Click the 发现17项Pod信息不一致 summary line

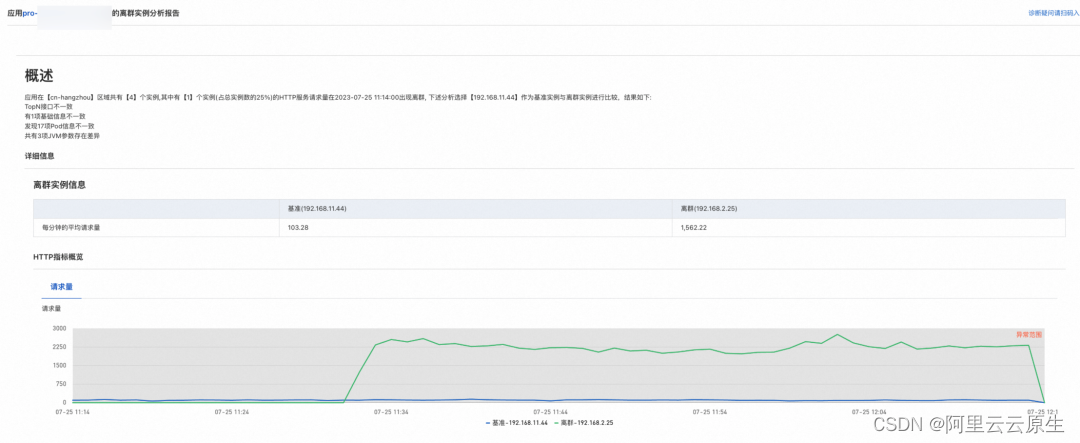point(59,126)
